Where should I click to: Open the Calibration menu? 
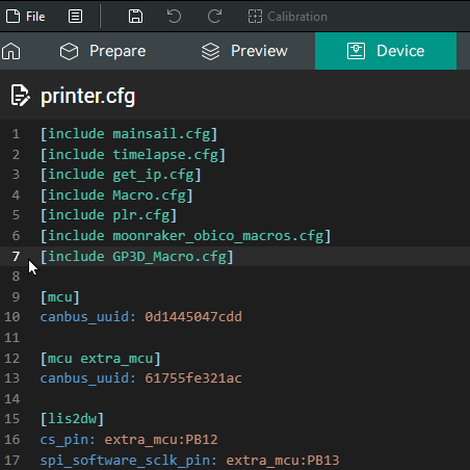pyautogui.click(x=288, y=16)
